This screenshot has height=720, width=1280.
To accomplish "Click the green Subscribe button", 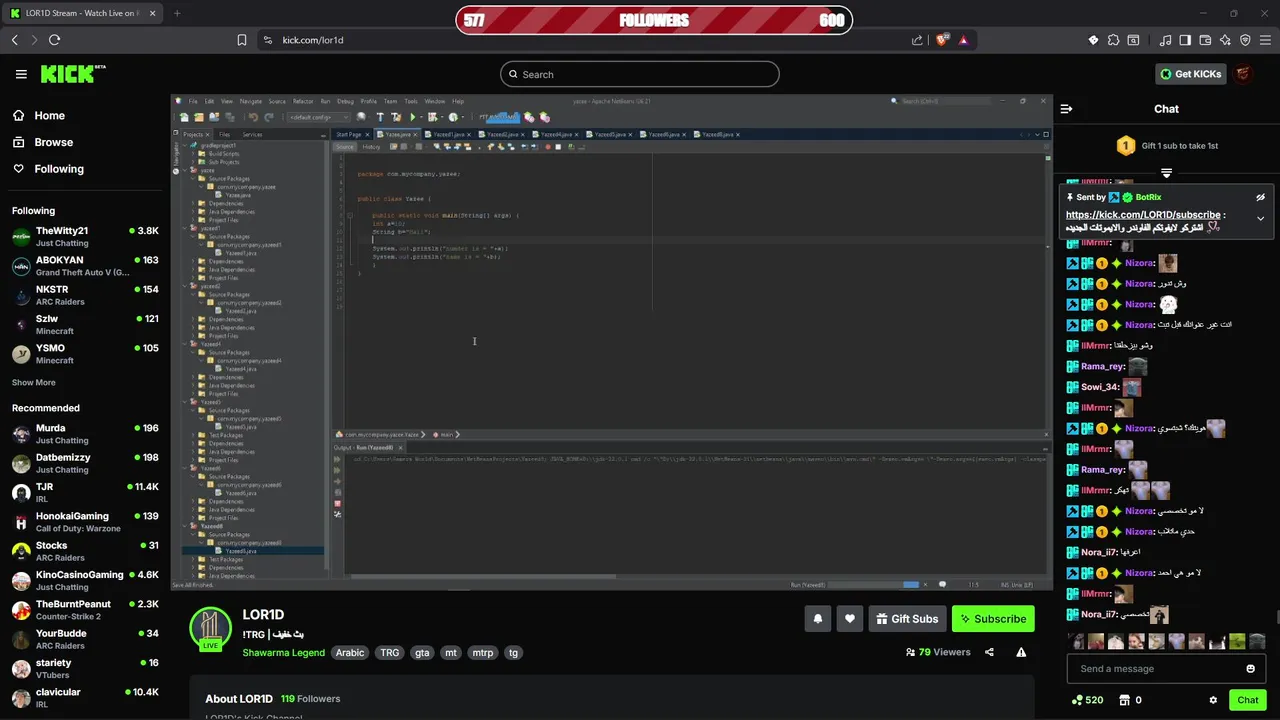I will pyautogui.click(x=993, y=619).
